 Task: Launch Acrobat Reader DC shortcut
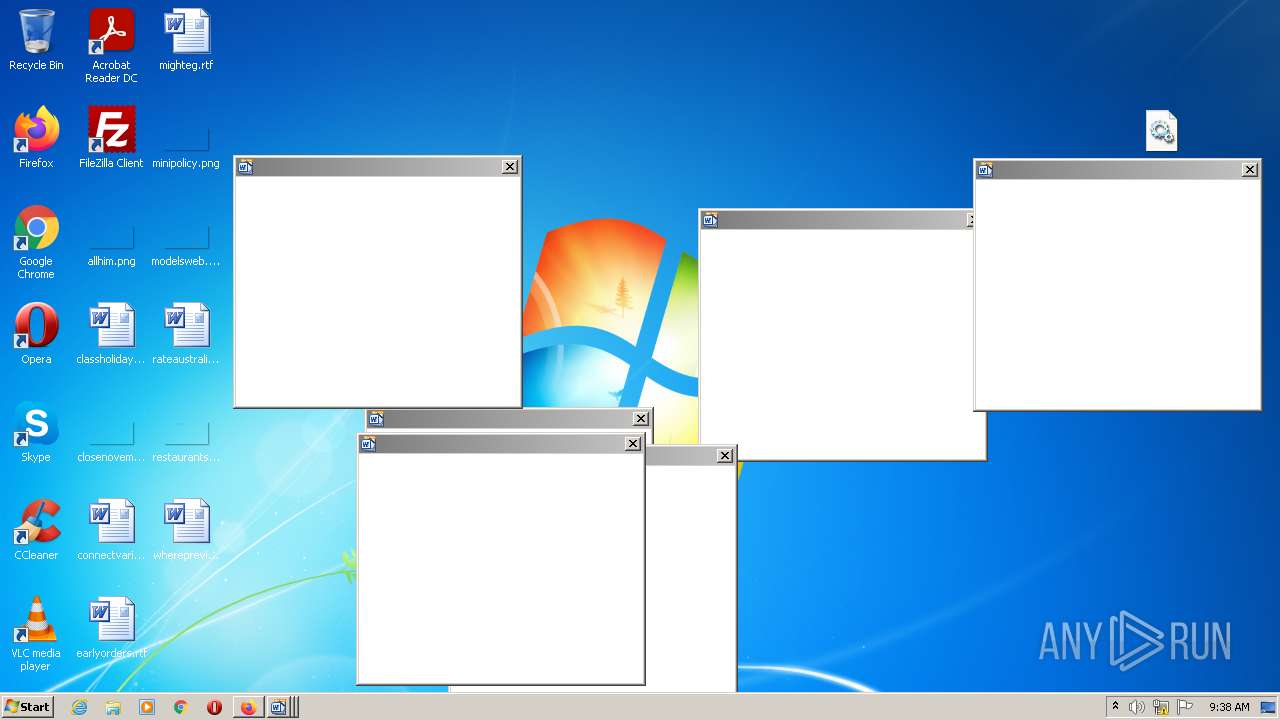[x=111, y=45]
